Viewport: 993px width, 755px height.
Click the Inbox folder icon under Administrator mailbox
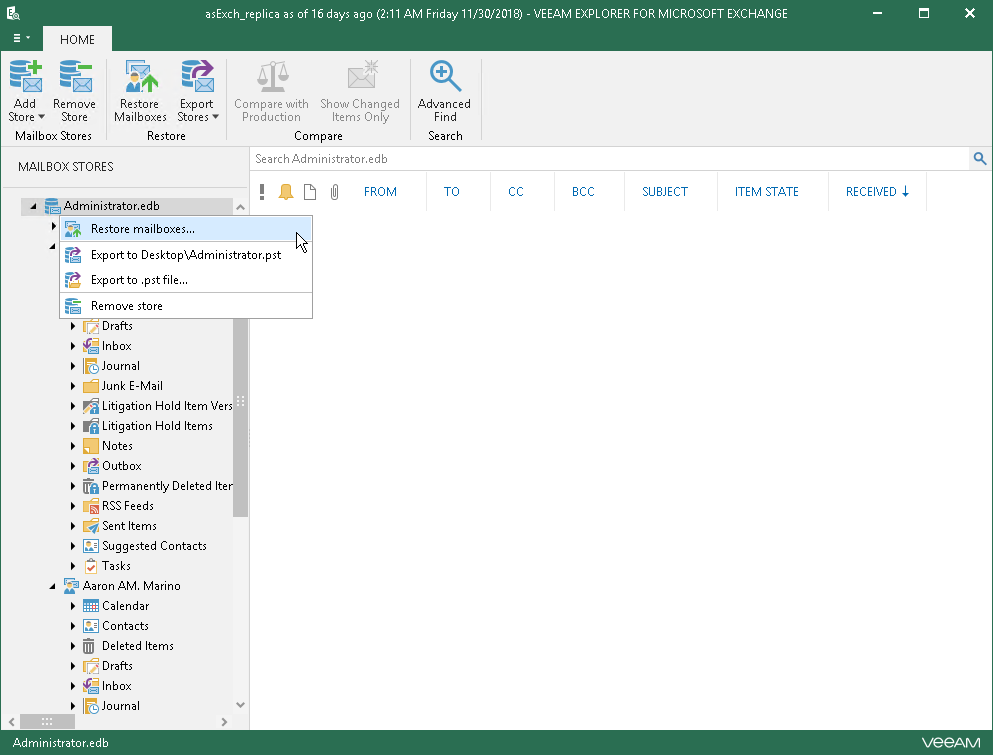91,346
